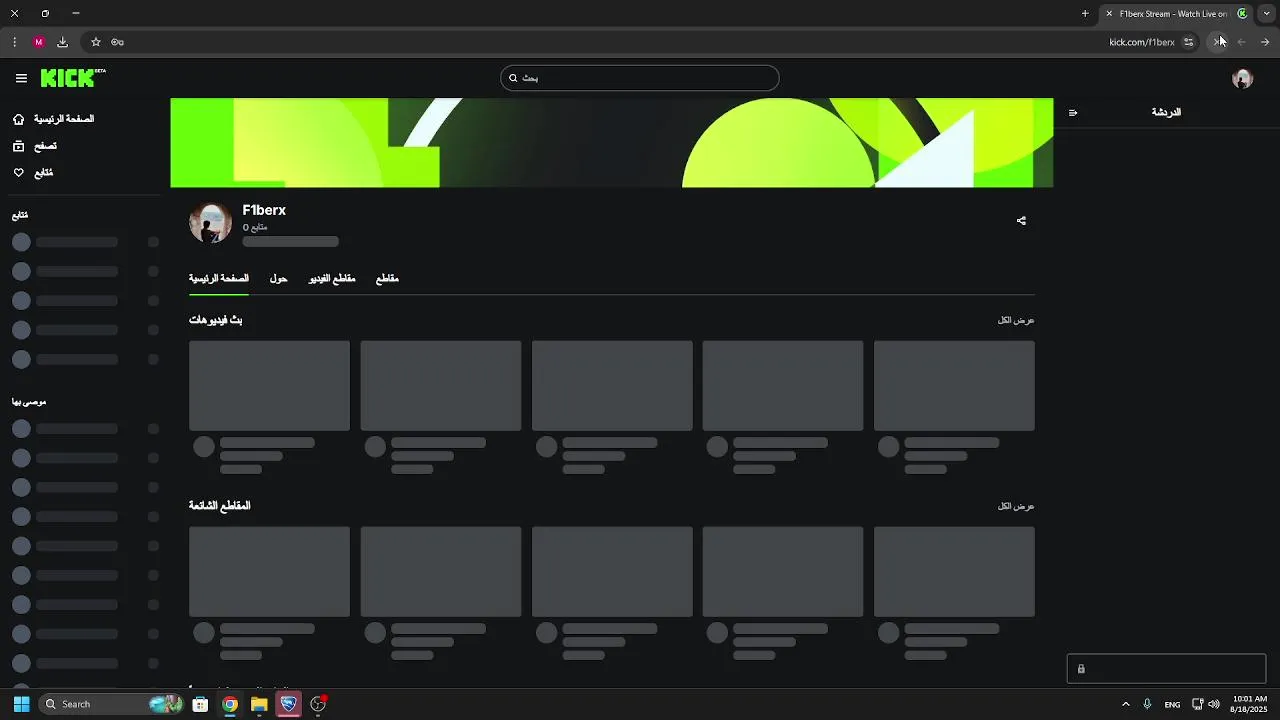The height and width of the screenshot is (720, 1280).
Task: Switch to the مقاطع الفيديو videos tab
Action: point(332,279)
